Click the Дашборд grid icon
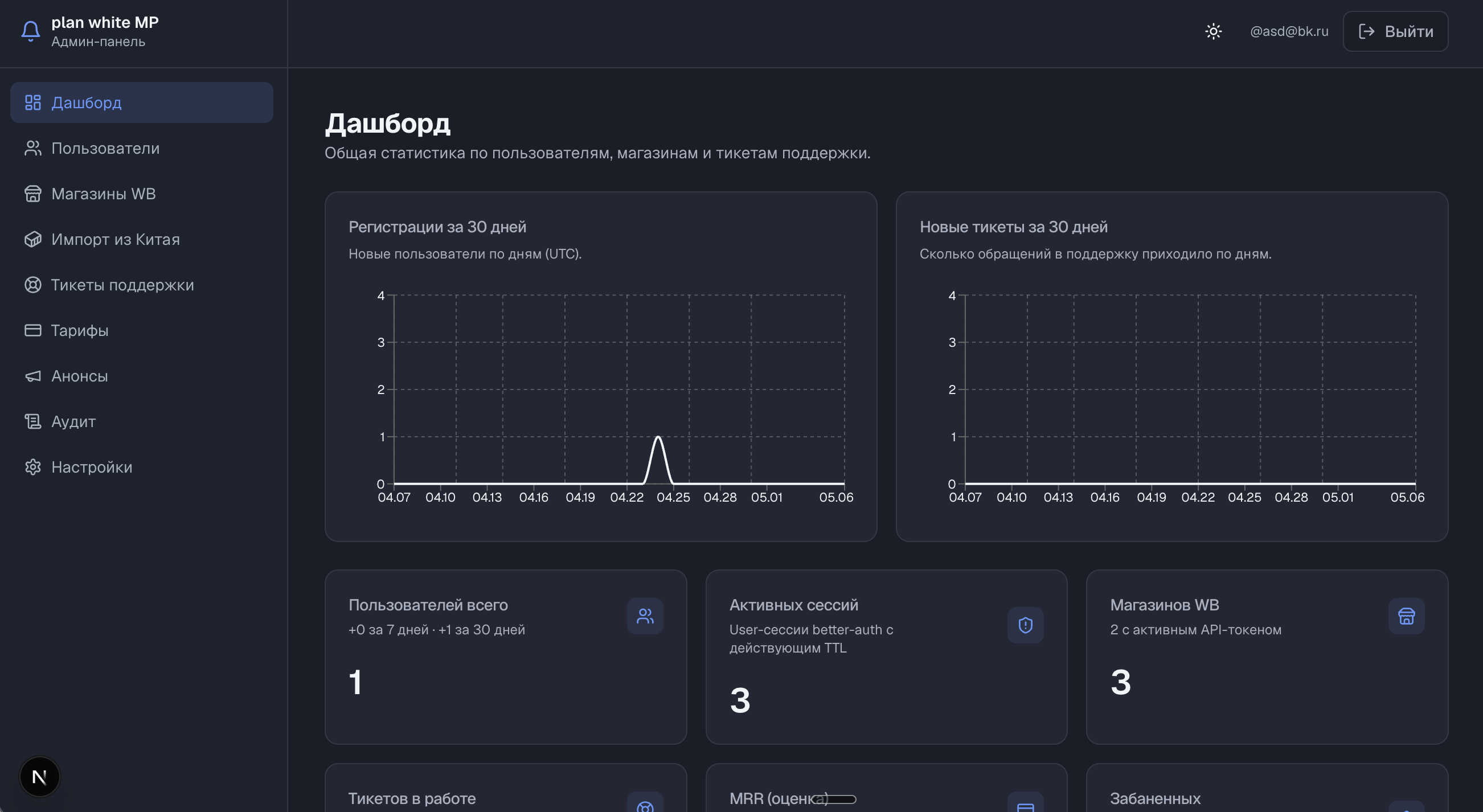 33,102
